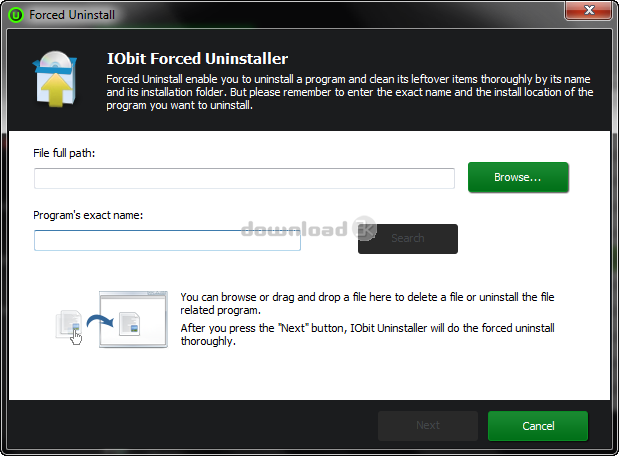Click the IObit Forced Uninstaller heading

point(197,58)
